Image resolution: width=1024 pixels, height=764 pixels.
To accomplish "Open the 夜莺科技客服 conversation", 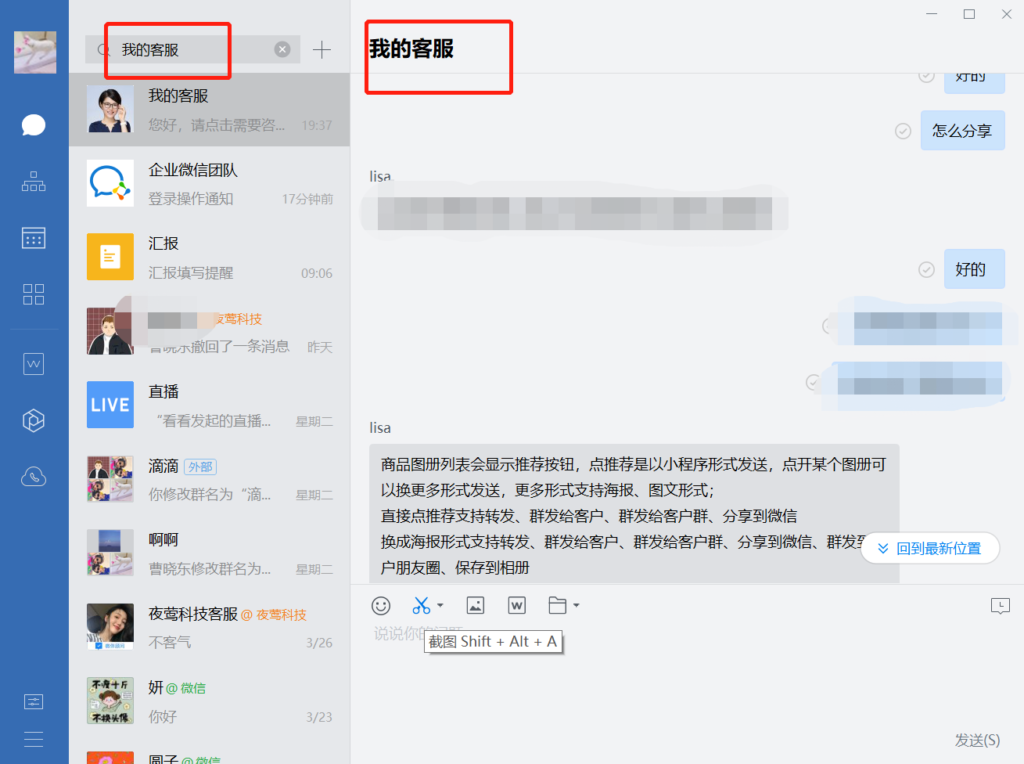I will click(x=210, y=627).
